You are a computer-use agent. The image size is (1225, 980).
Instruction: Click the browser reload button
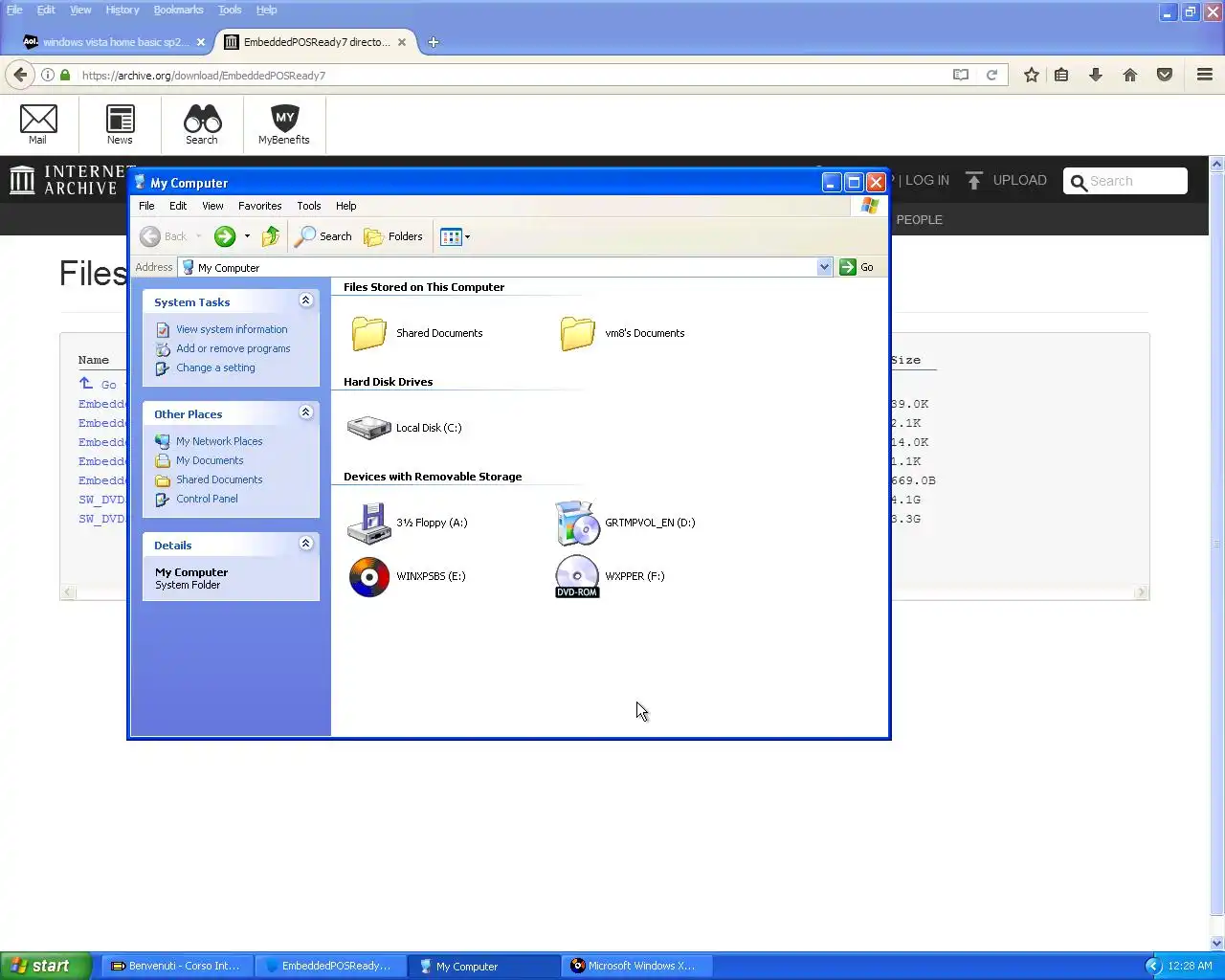pos(992,75)
